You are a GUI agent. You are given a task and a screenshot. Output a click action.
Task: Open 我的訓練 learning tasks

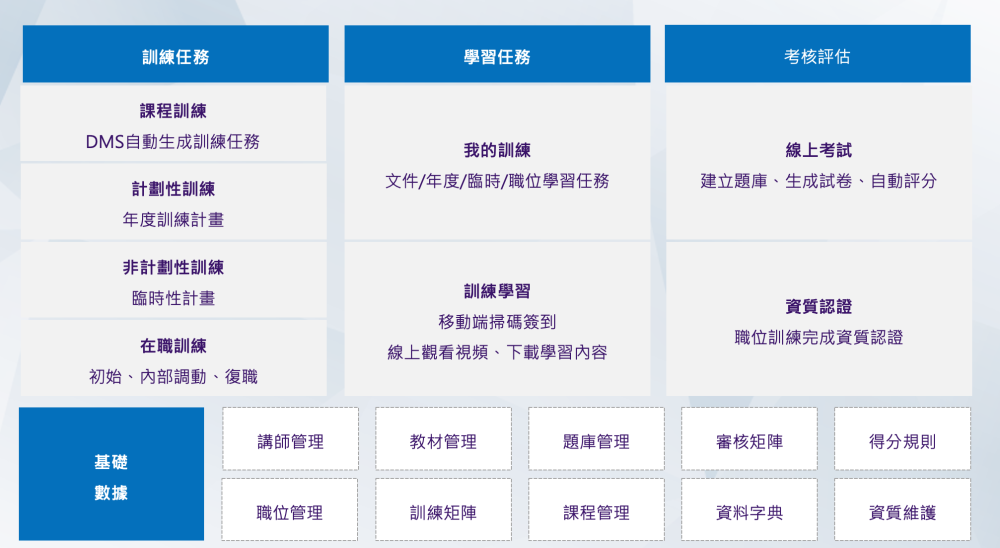tap(497, 165)
